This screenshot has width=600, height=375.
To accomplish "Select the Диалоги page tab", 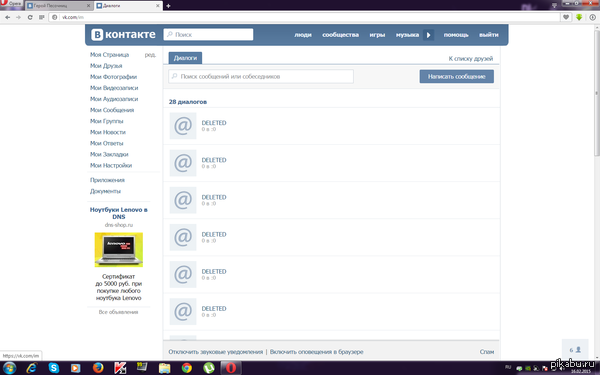I will pyautogui.click(x=185, y=58).
